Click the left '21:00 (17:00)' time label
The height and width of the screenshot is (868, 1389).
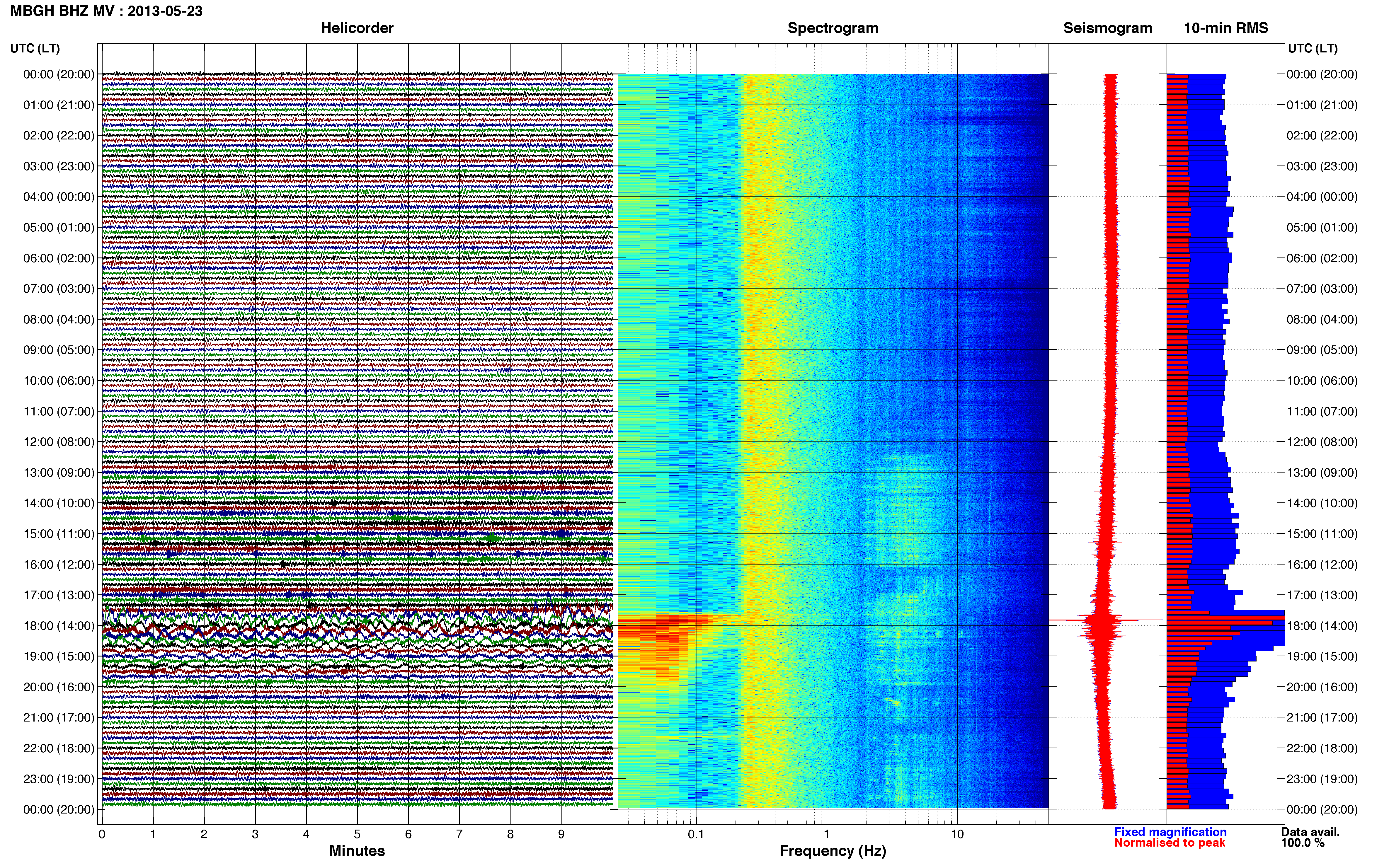[x=59, y=718]
